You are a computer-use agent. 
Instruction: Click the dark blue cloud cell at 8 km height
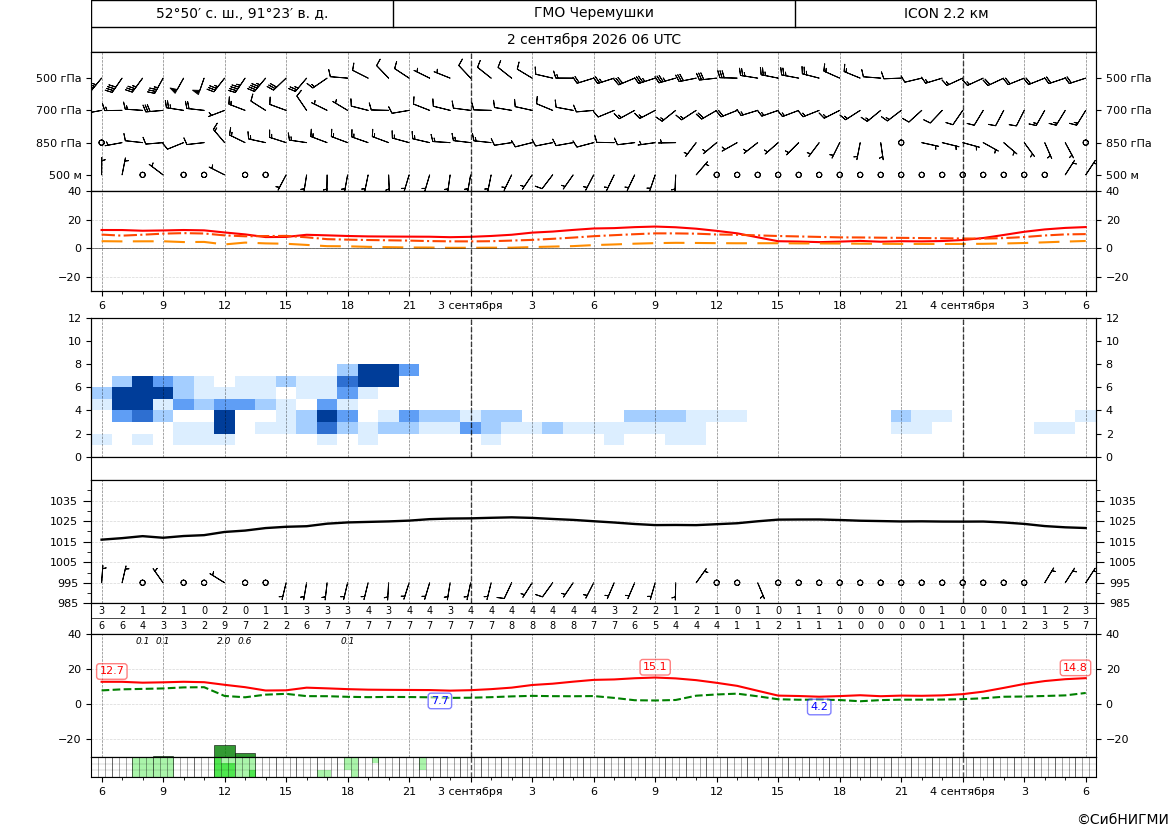coord(378,375)
